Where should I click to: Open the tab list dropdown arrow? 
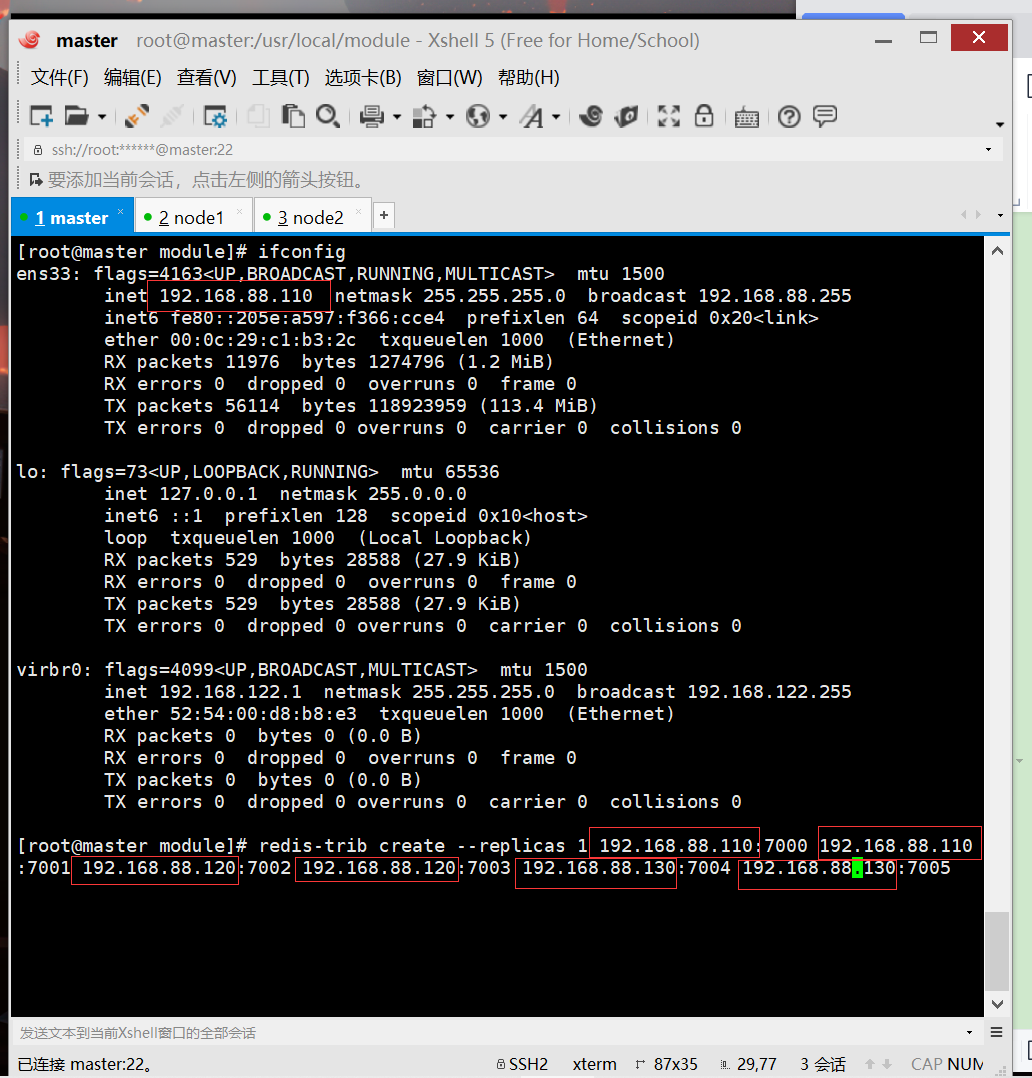click(1000, 215)
